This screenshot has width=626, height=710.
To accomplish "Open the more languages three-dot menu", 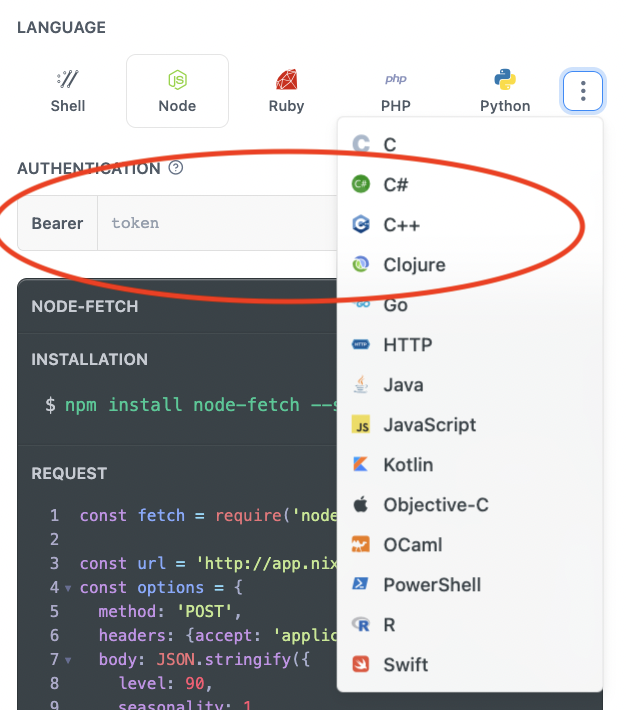I will (583, 91).
